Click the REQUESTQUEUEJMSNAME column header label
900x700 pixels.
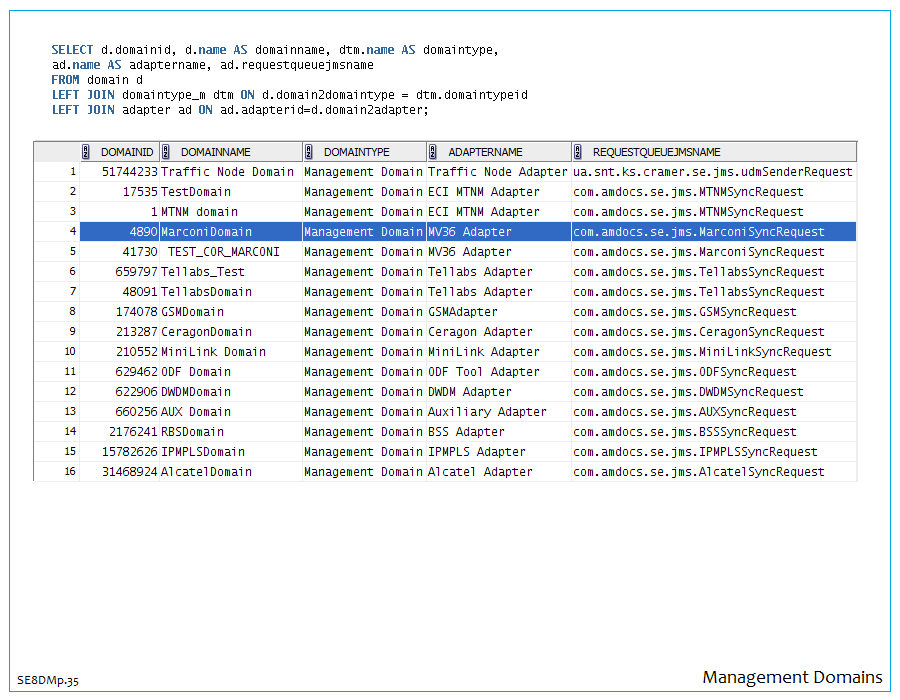[656, 152]
